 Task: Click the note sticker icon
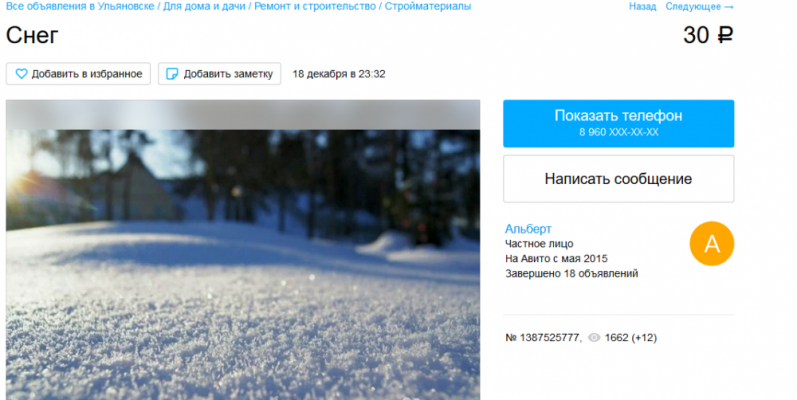(172, 74)
